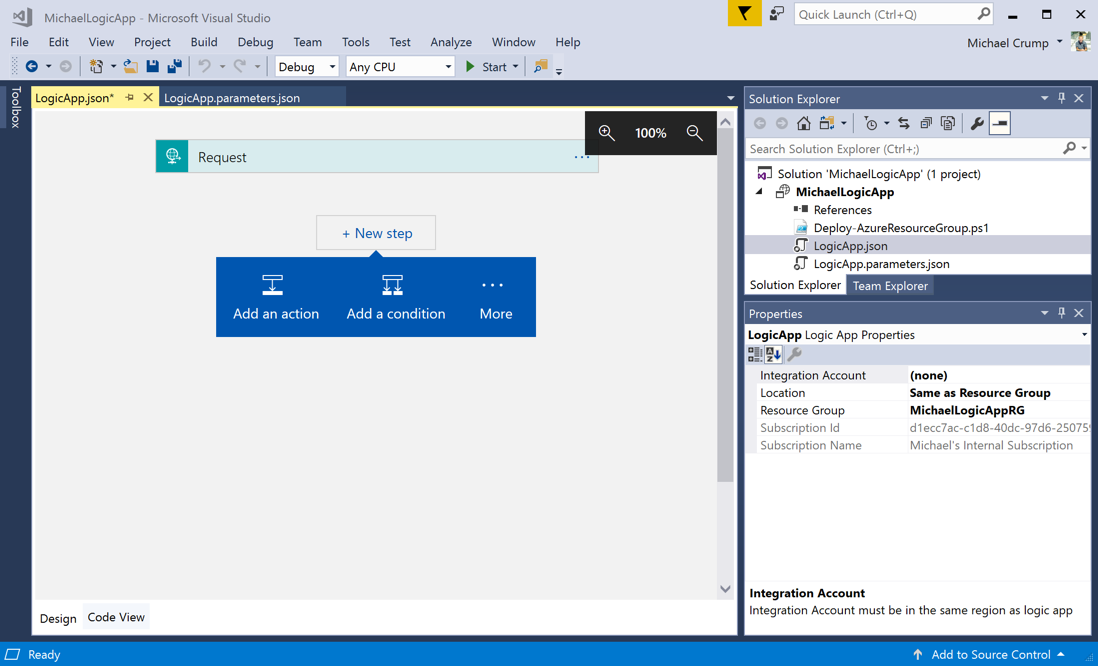The width and height of the screenshot is (1098, 666).
Task: Toggle Preview Selected Items in Solution Explorer
Action: pos(1000,124)
